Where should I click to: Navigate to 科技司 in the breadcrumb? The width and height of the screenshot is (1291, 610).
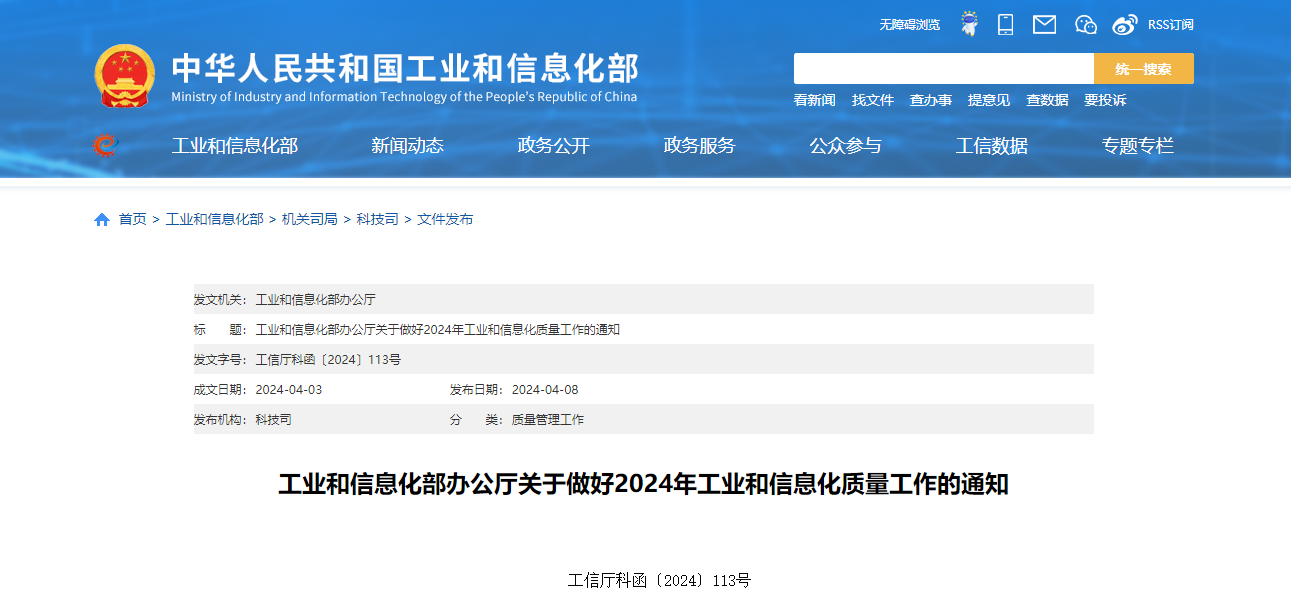coord(377,219)
